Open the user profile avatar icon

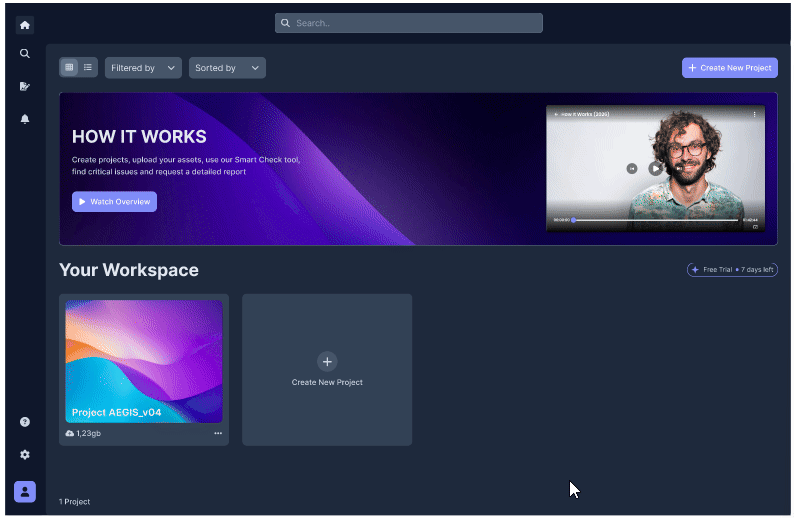coord(24,491)
